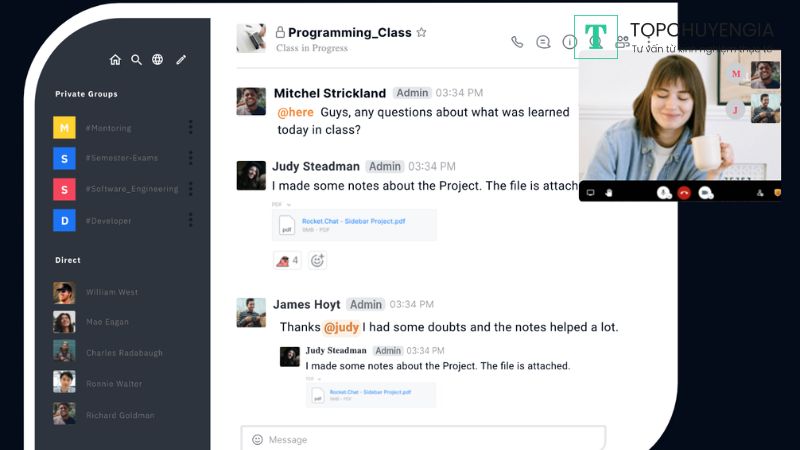Click the pencil icon to create new

pyautogui.click(x=181, y=60)
